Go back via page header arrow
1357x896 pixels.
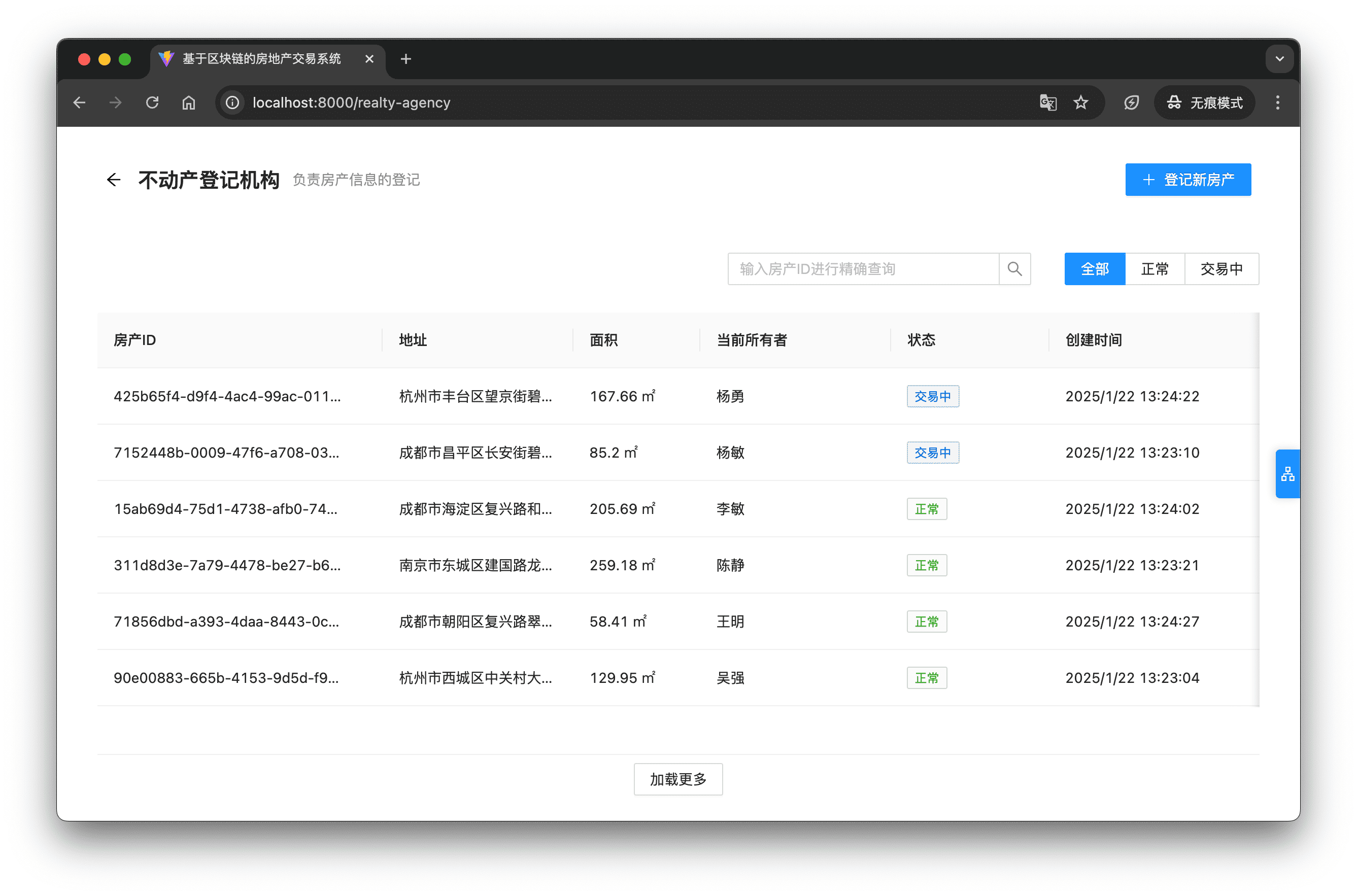pos(114,180)
